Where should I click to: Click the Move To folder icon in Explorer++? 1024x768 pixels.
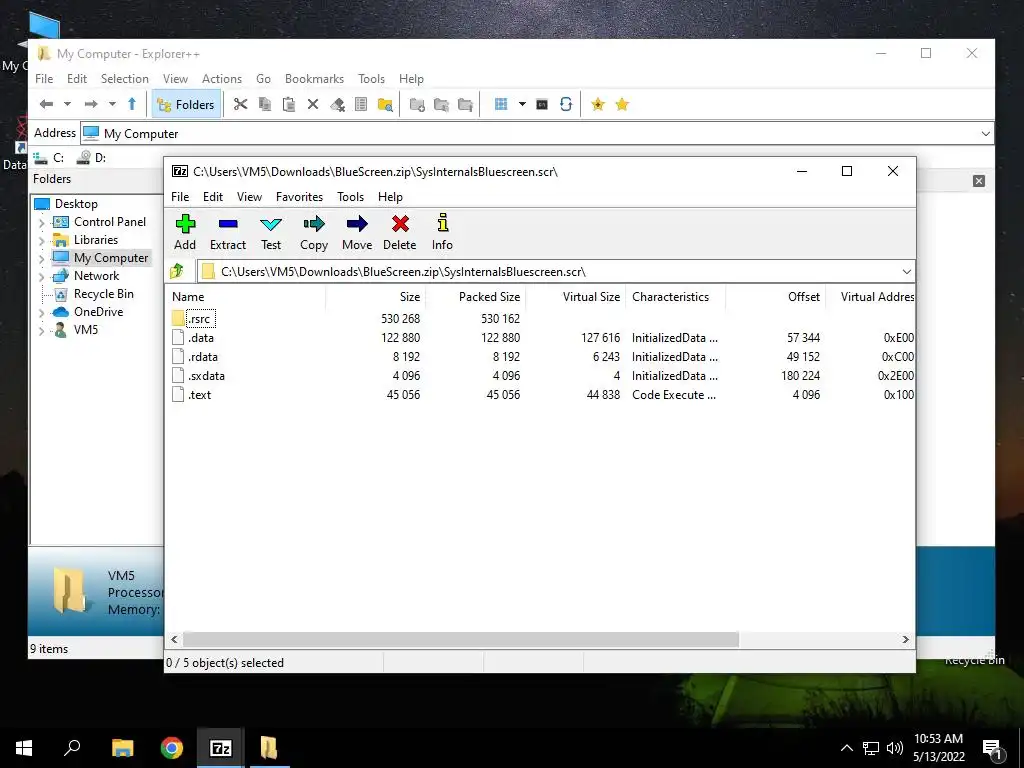(x=465, y=104)
